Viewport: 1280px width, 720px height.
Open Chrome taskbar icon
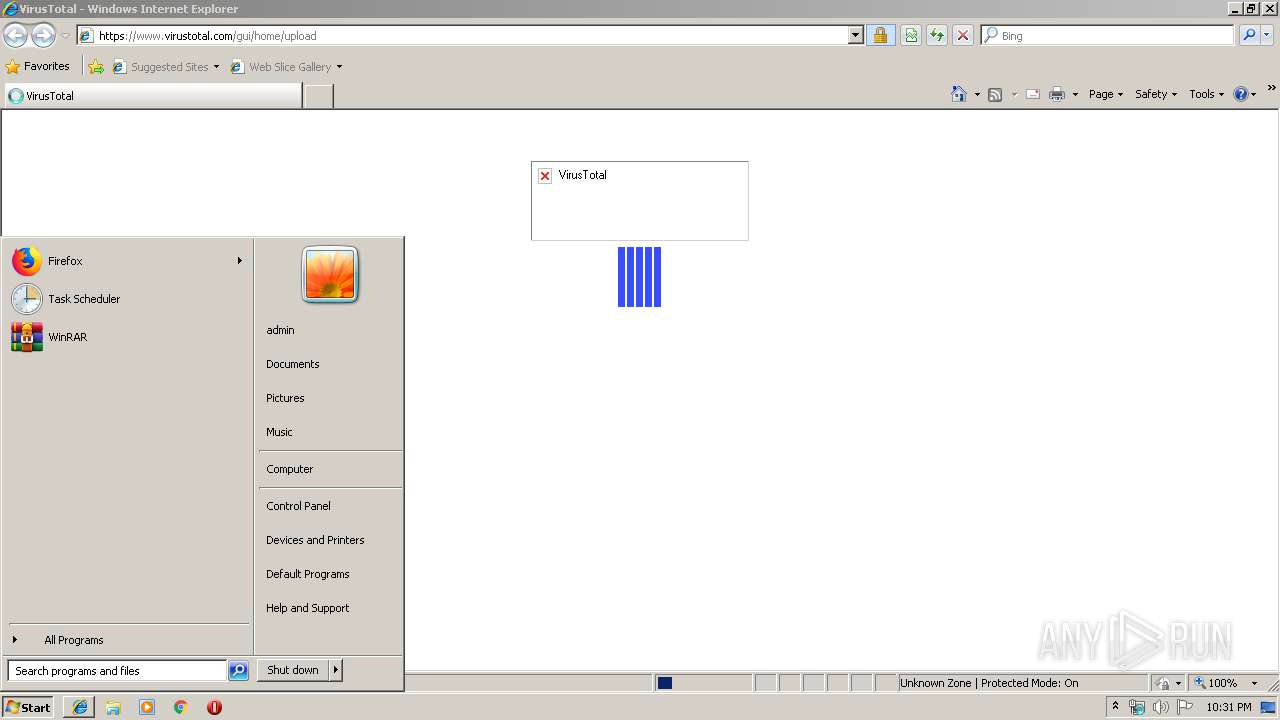(181, 707)
